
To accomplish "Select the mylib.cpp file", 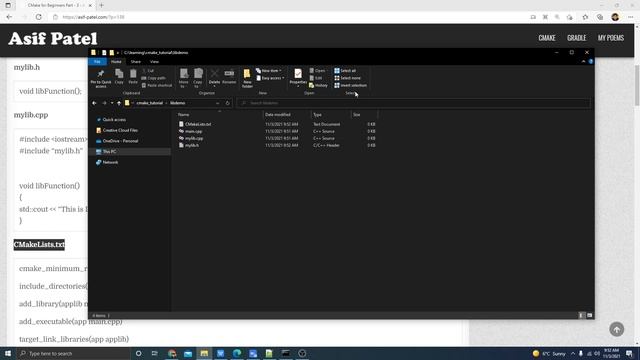I will pyautogui.click(x=194, y=138).
